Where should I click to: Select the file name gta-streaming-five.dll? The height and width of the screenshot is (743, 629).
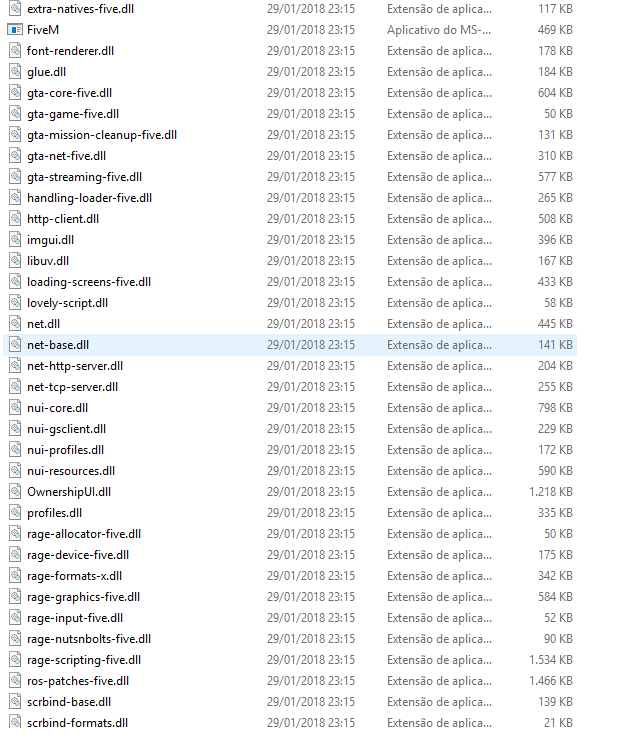pyautogui.click(x=84, y=177)
